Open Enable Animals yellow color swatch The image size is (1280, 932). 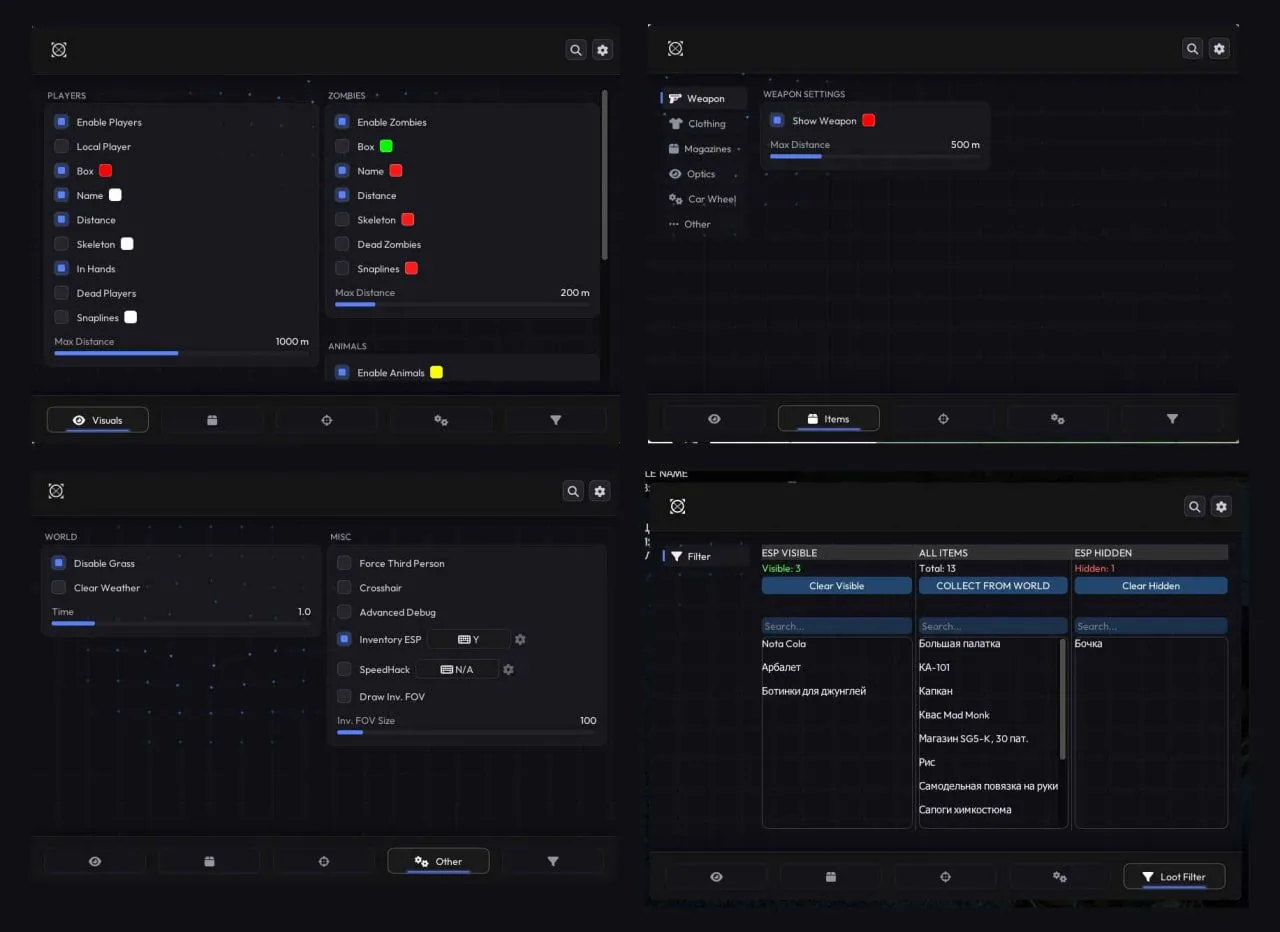click(x=436, y=372)
